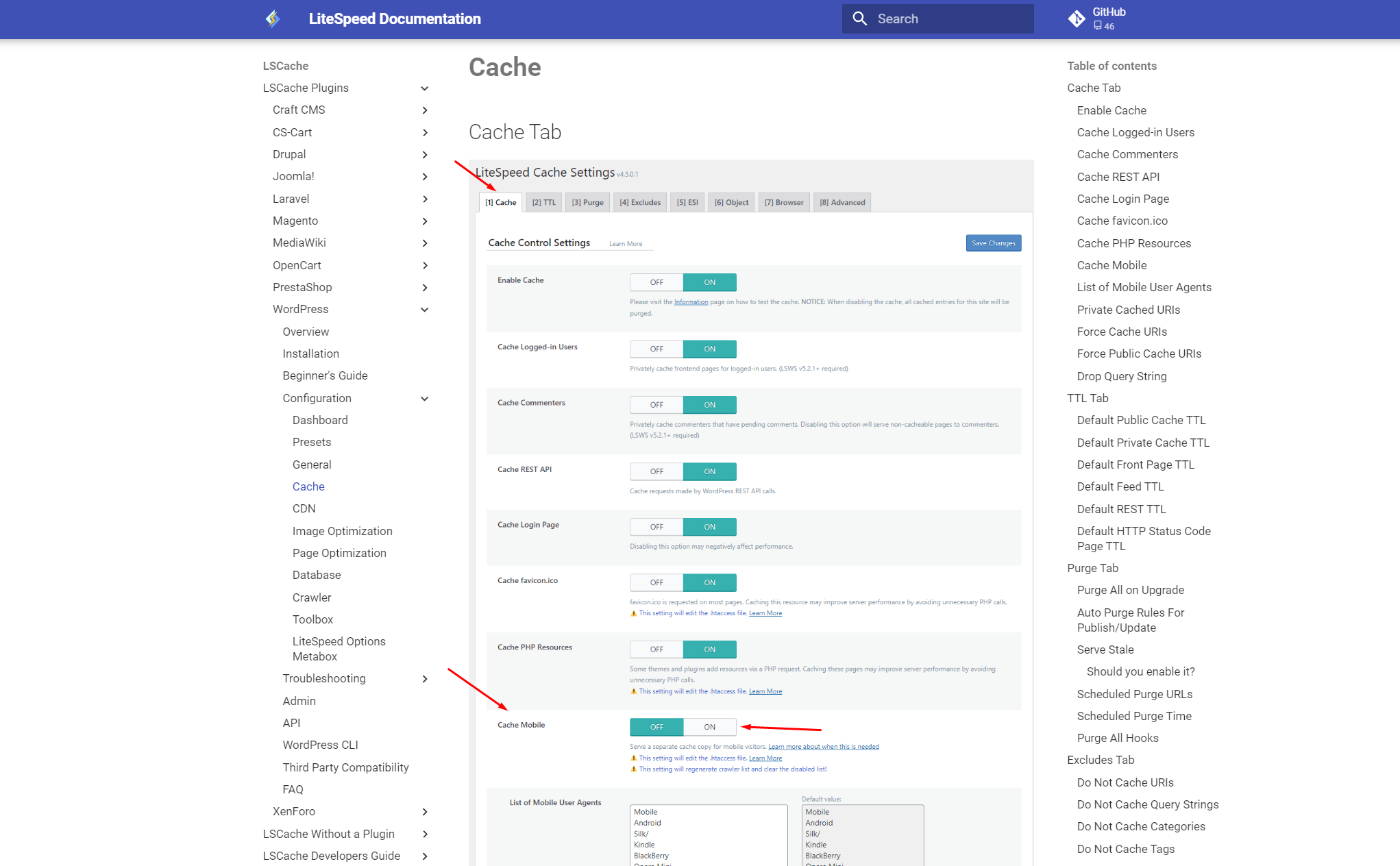This screenshot has height=866, width=1400.
Task: Open Beginner's Guide in sidebar
Action: 325,375
